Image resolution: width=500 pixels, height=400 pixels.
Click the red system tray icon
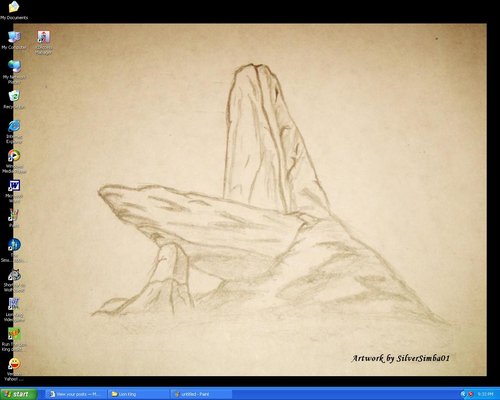(471, 394)
